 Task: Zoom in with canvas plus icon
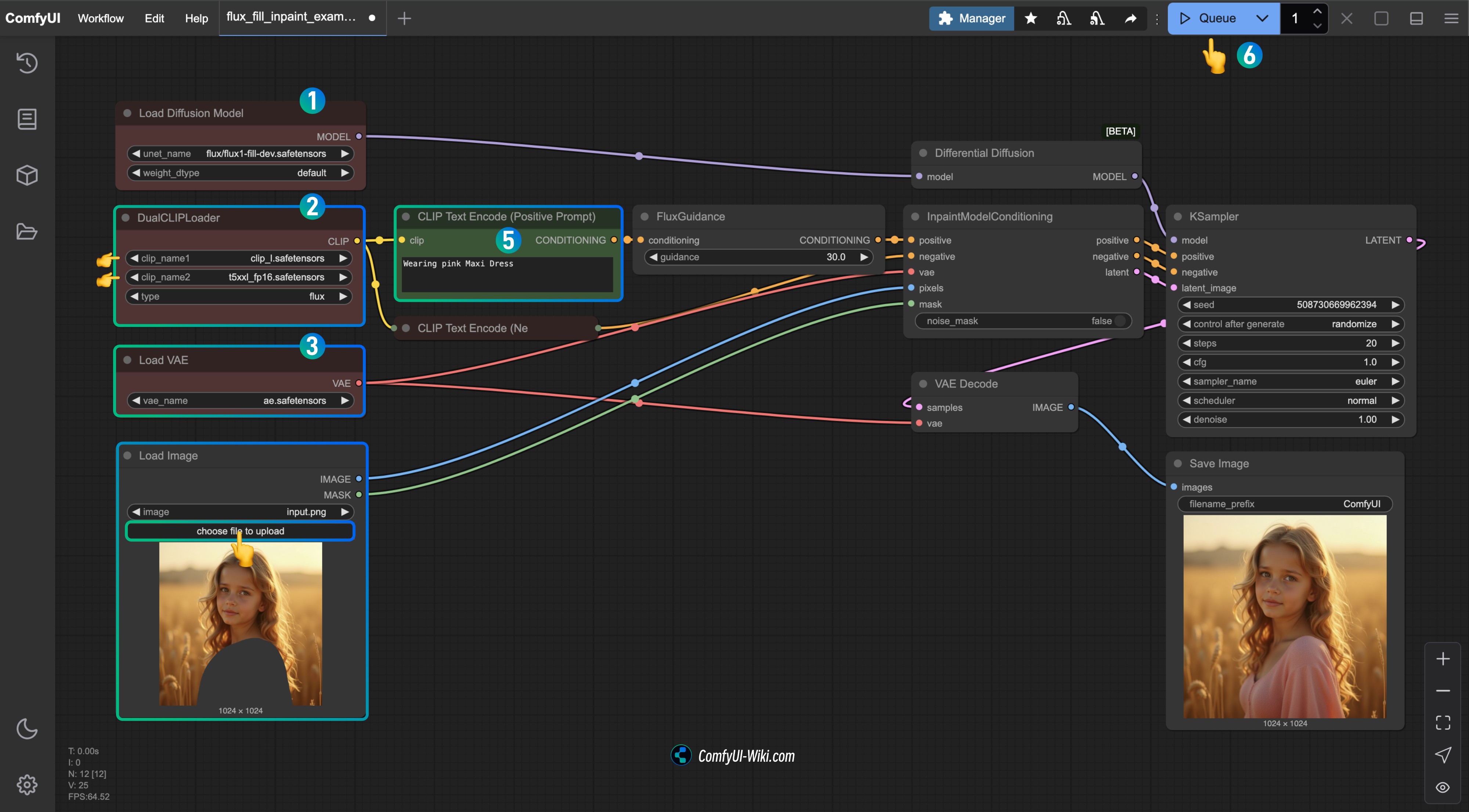coord(1443,659)
